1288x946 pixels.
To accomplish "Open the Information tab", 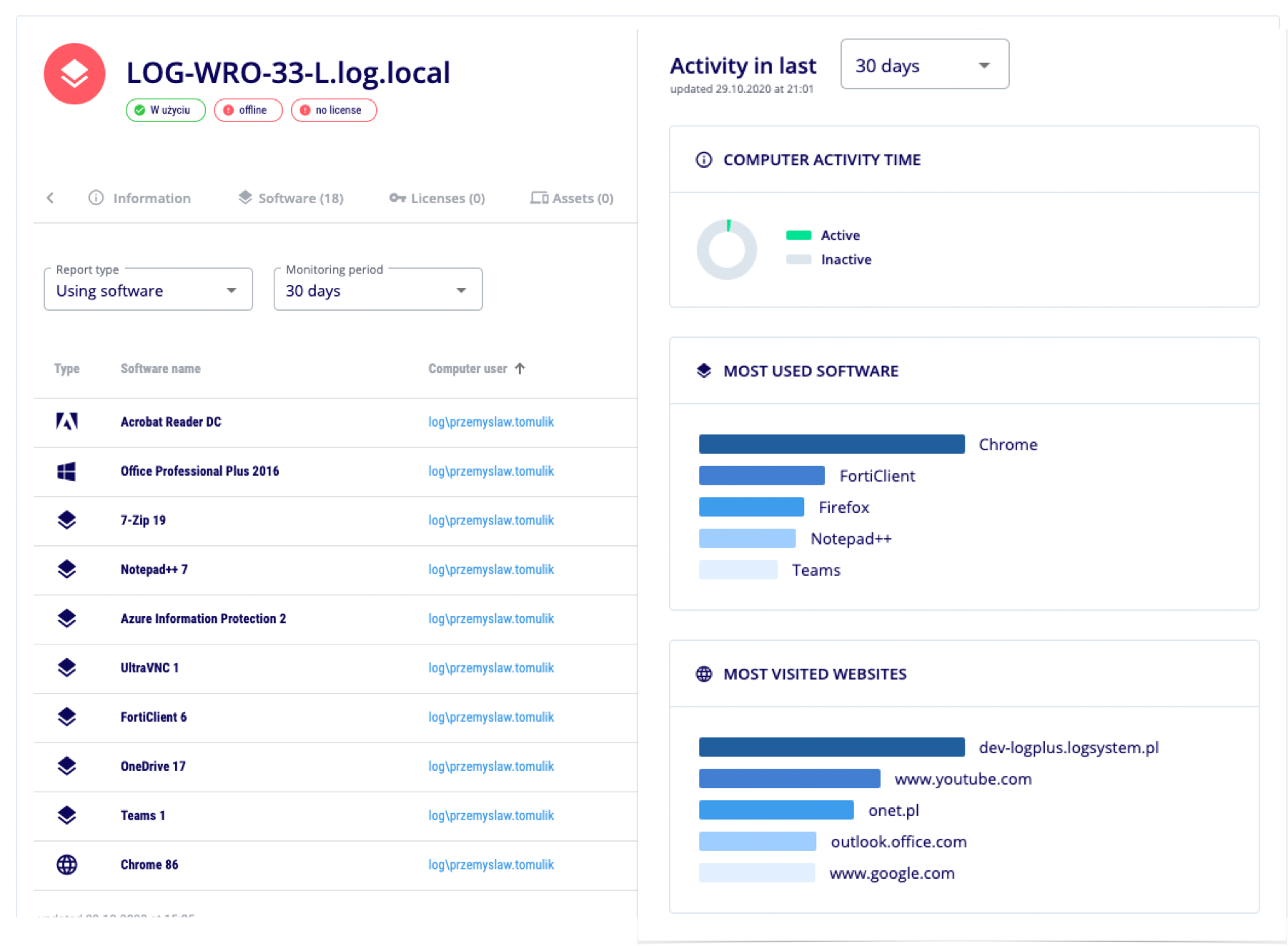I will coord(139,198).
